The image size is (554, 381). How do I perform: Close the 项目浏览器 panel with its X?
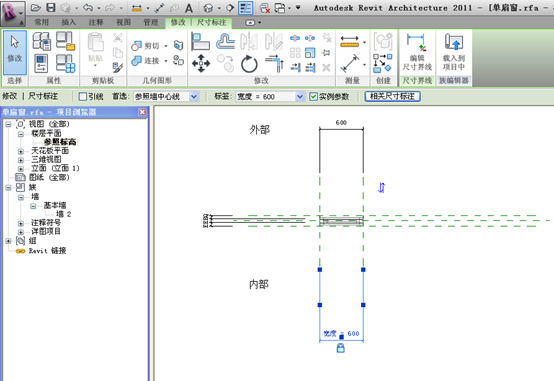tap(142, 112)
